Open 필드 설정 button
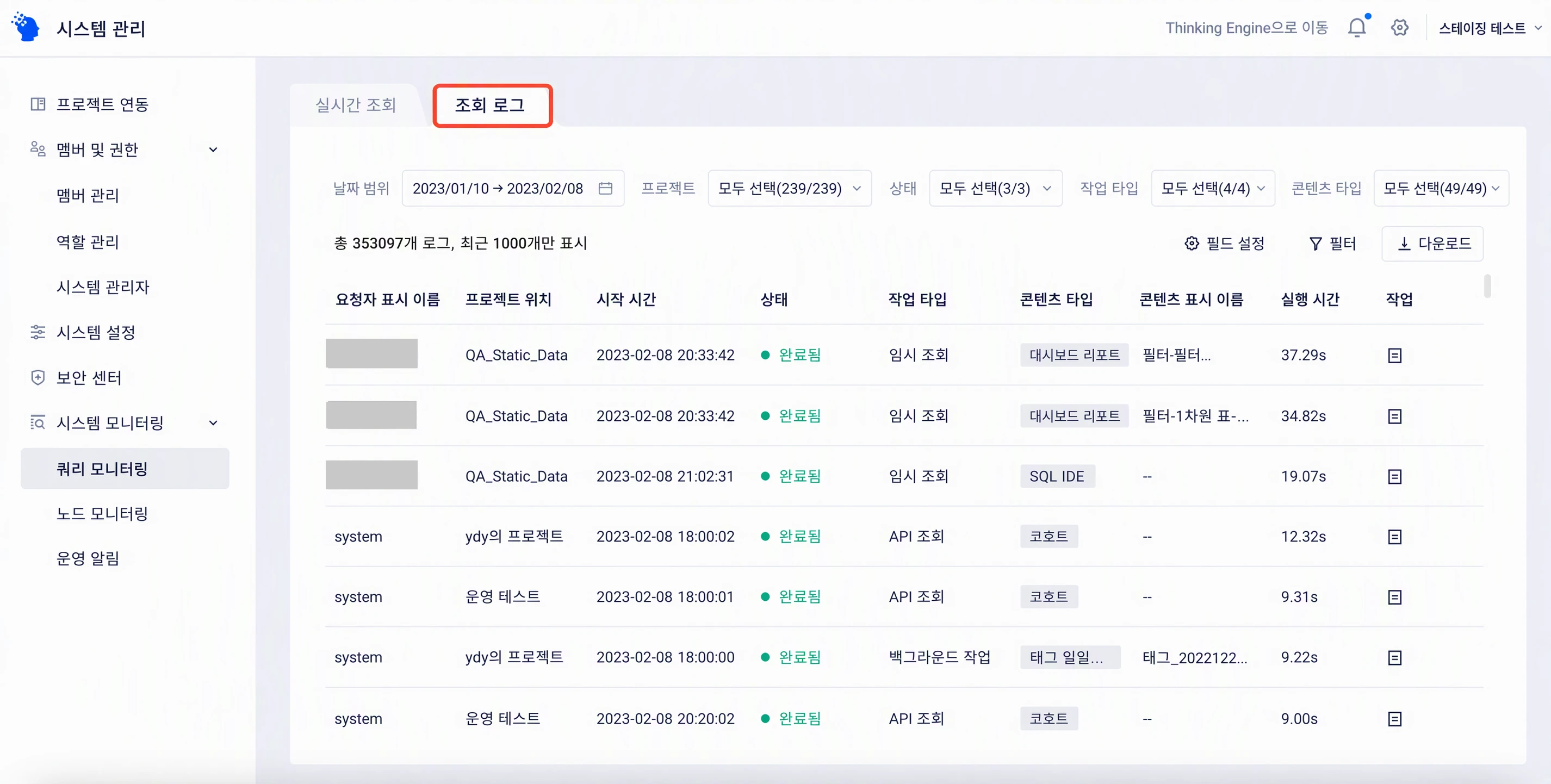This screenshot has height=784, width=1551. (1225, 244)
